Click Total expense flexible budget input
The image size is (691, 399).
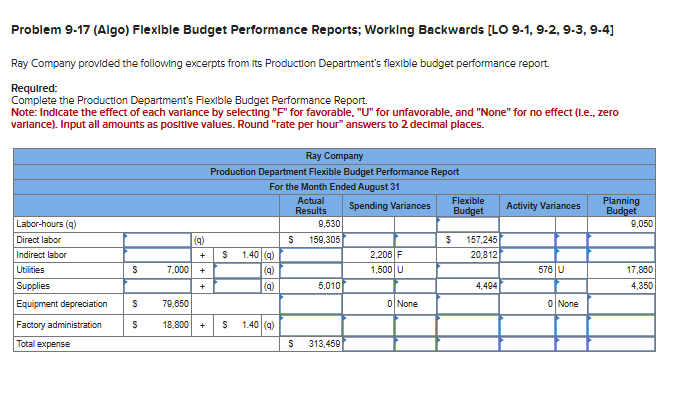[468, 344]
